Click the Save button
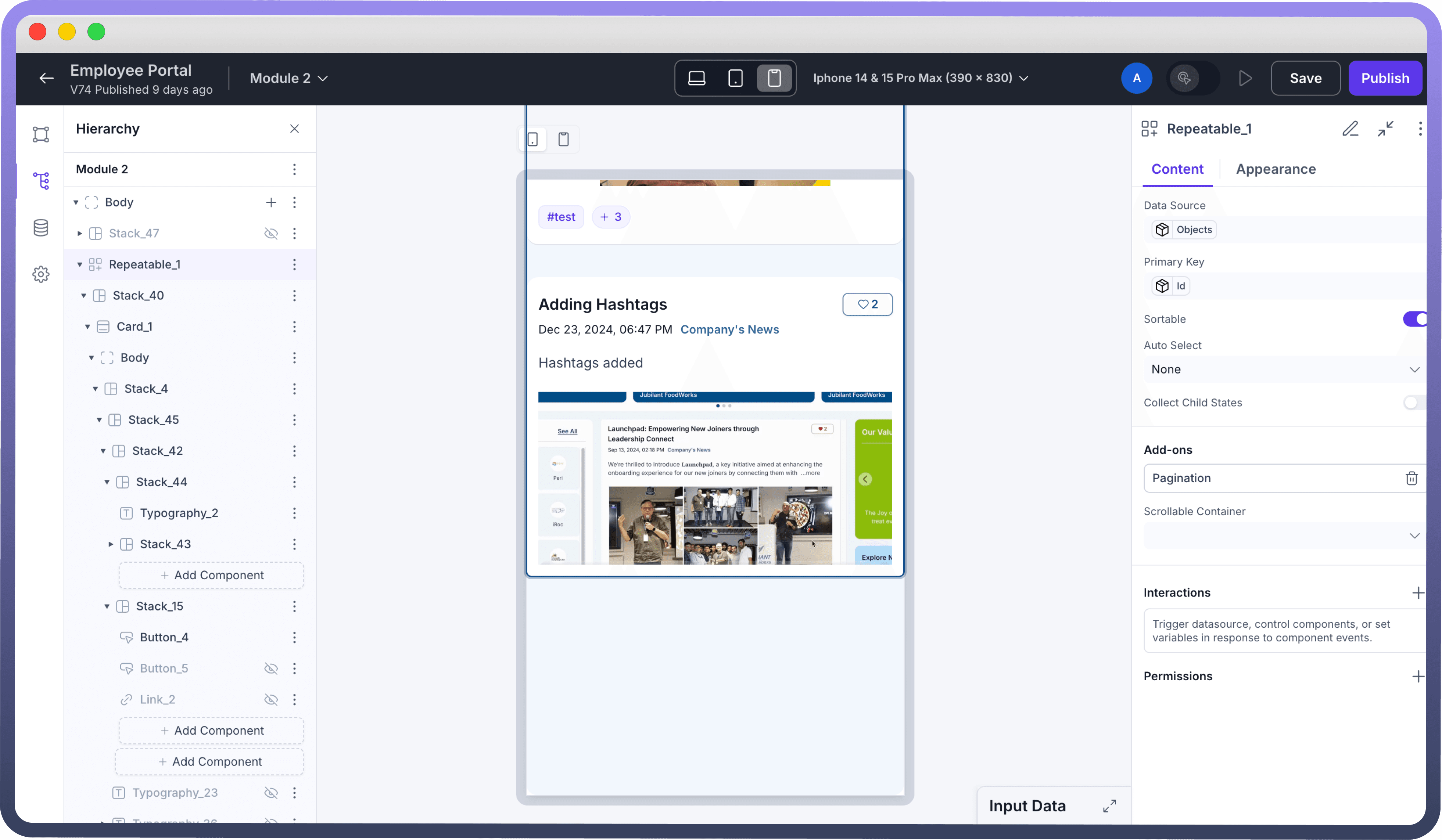 pos(1305,78)
